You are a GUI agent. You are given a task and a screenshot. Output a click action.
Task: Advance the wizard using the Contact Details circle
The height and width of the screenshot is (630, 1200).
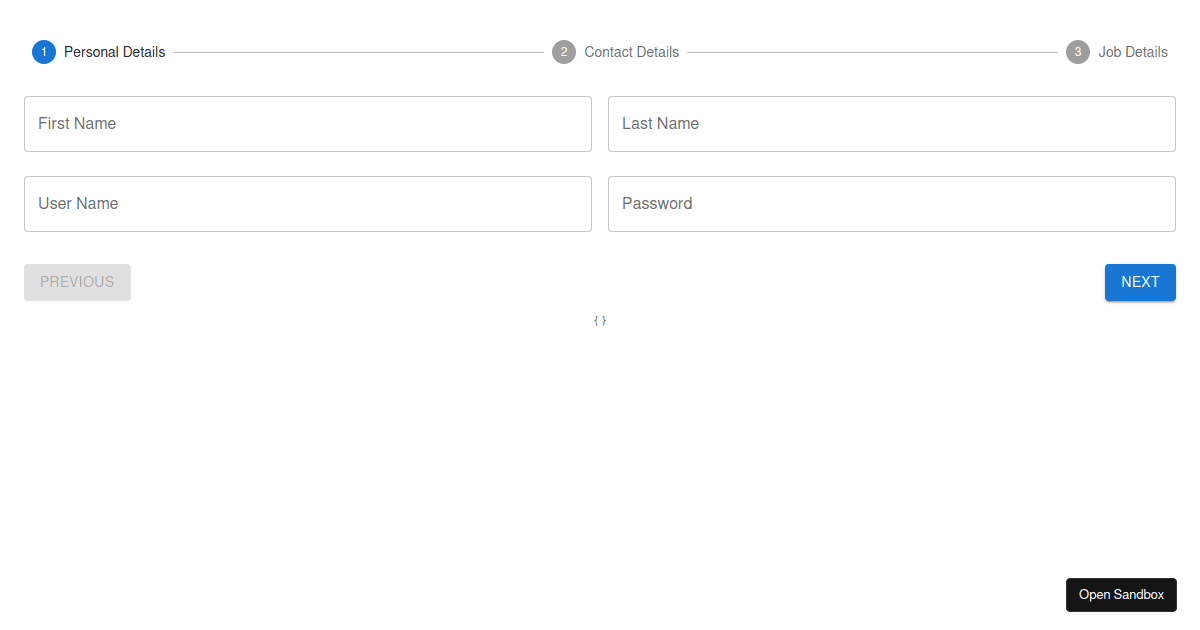[564, 51]
